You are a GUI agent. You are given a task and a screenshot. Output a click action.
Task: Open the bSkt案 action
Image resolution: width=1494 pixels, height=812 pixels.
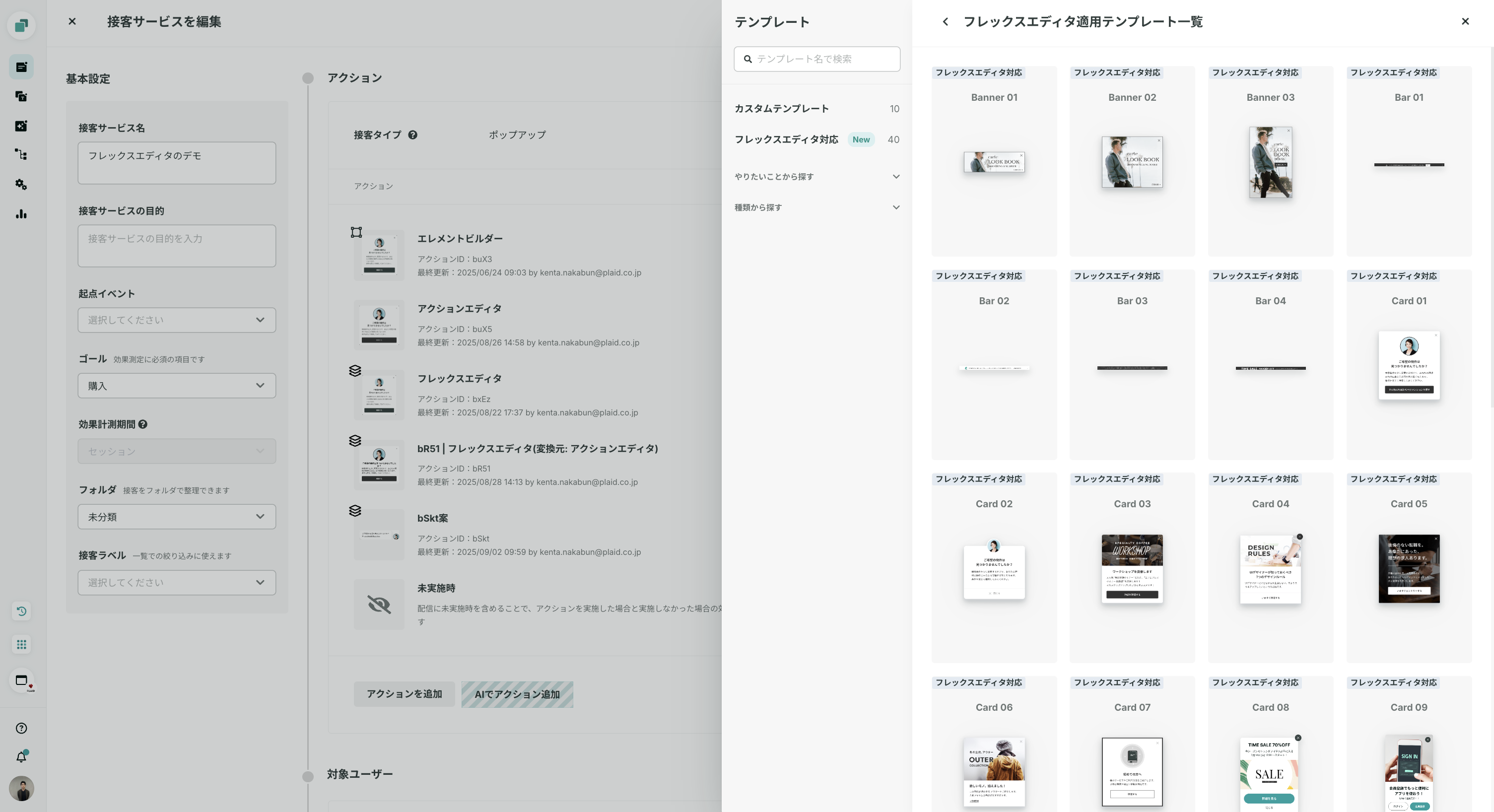(433, 518)
